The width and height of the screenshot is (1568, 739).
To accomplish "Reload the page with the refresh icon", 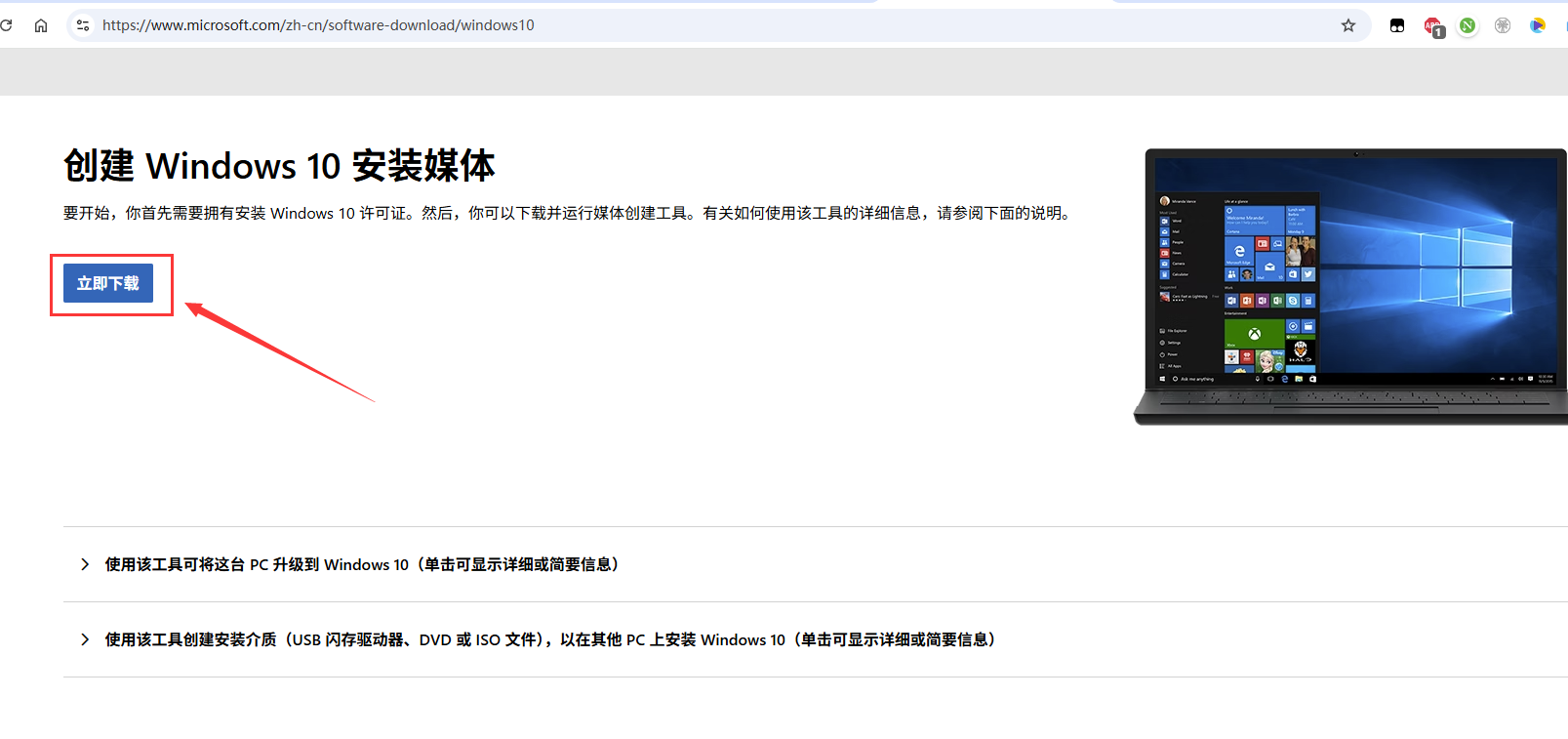I will [x=7, y=25].
